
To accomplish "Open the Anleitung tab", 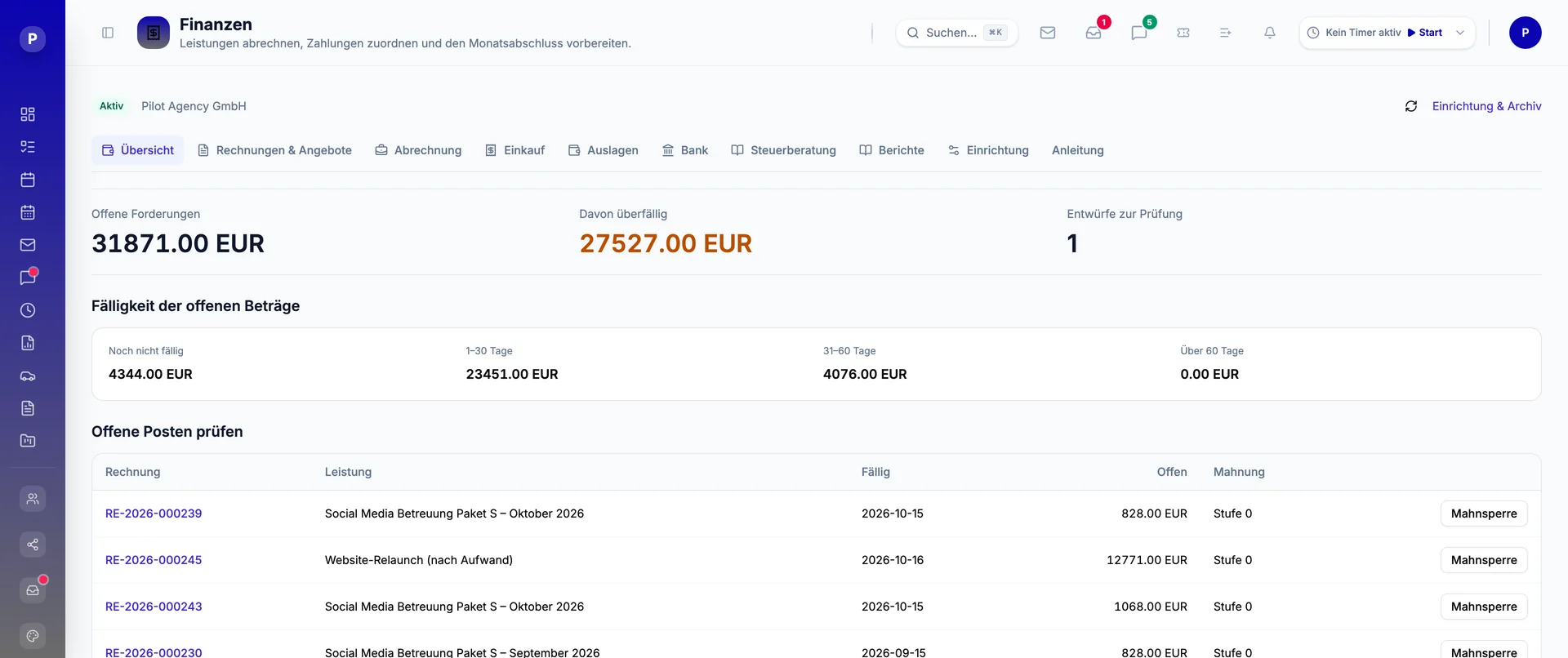I will click(x=1078, y=150).
